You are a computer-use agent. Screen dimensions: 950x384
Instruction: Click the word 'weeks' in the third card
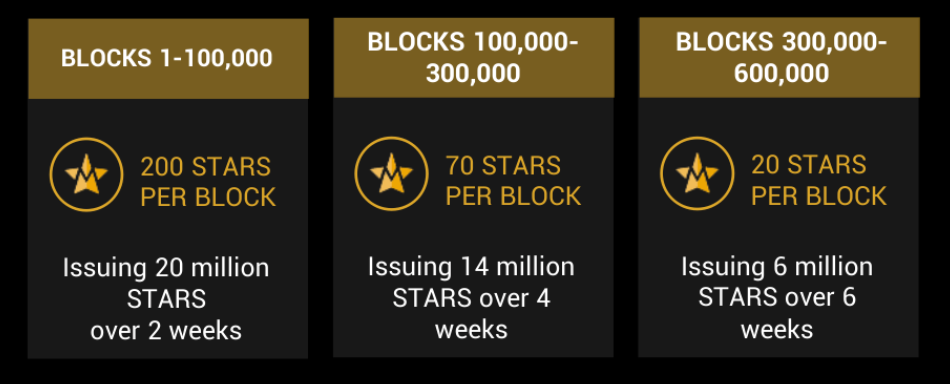point(777,330)
